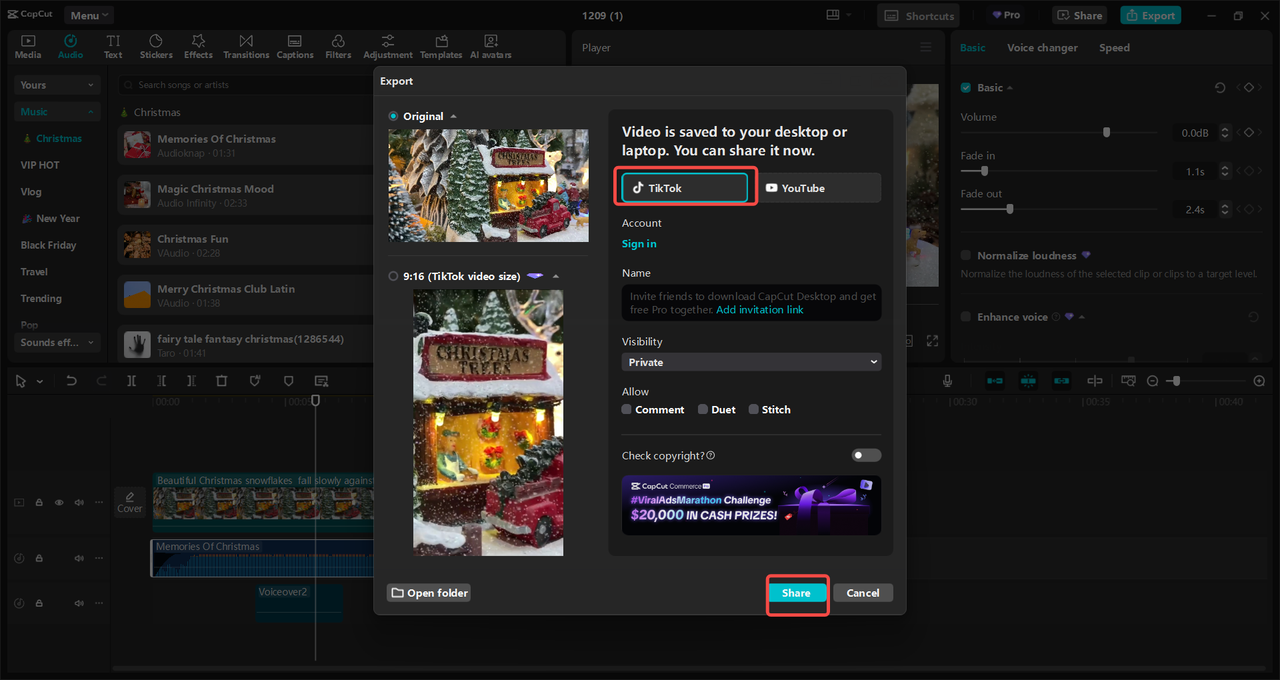The image size is (1280, 680).
Task: Select the VIP HOT music category
Action: click(x=40, y=165)
